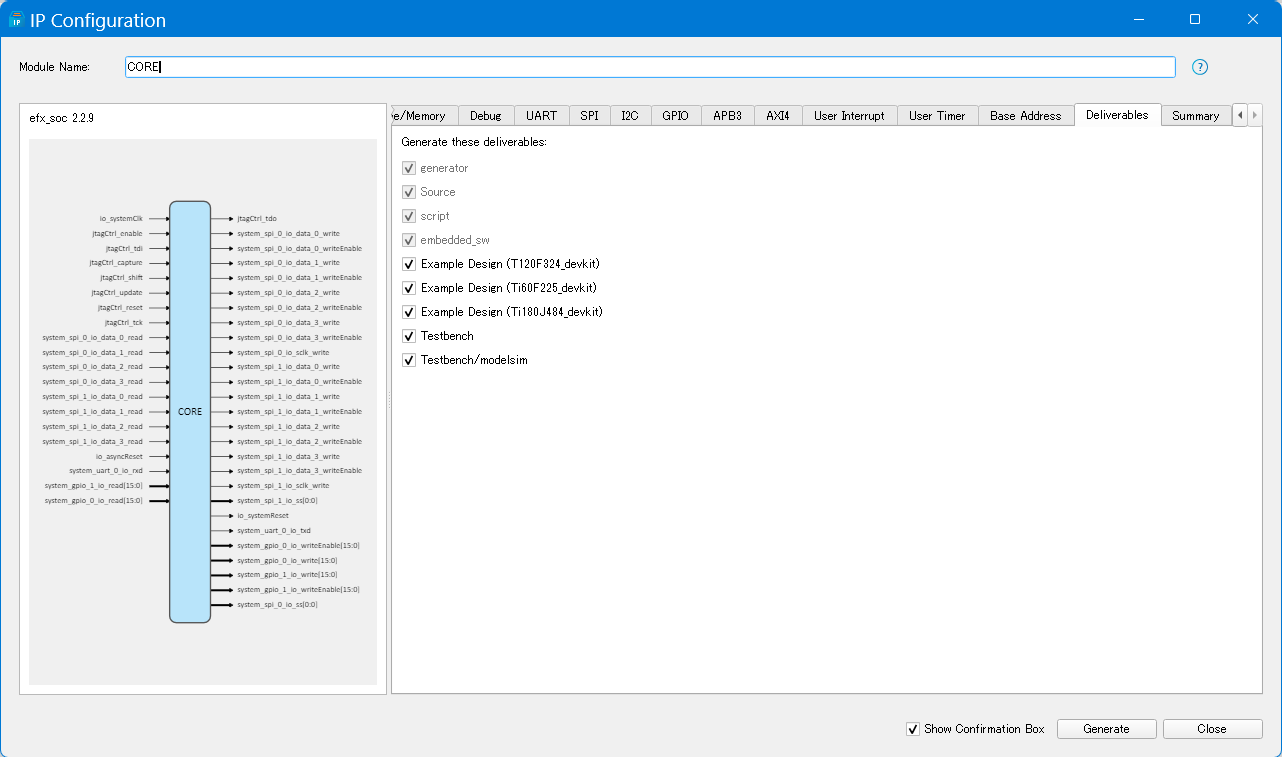Image resolution: width=1282 pixels, height=757 pixels.
Task: Uncheck Example Design Ti60F225_devkit checkbox
Action: pos(409,288)
